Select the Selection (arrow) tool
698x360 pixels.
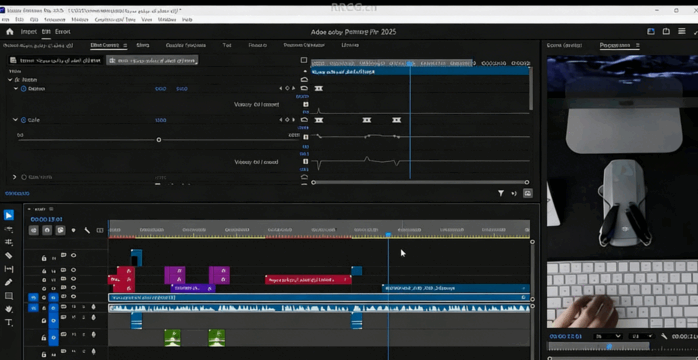click(8, 215)
